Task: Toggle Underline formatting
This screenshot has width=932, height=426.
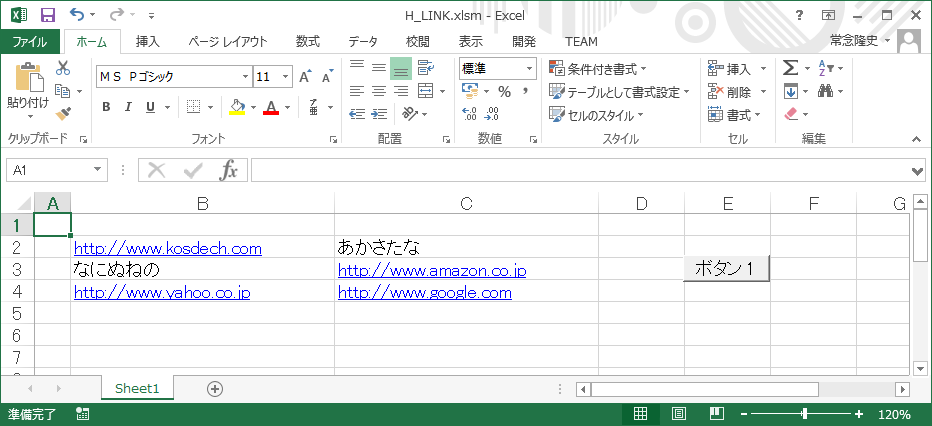Action: (x=150, y=107)
